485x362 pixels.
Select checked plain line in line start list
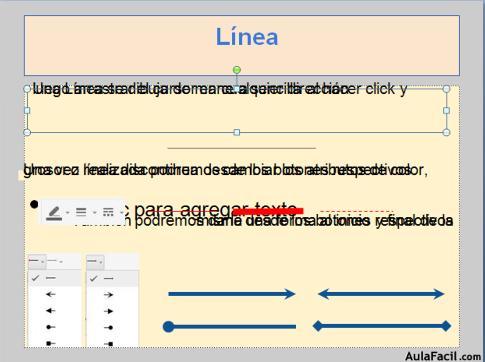[55, 278]
